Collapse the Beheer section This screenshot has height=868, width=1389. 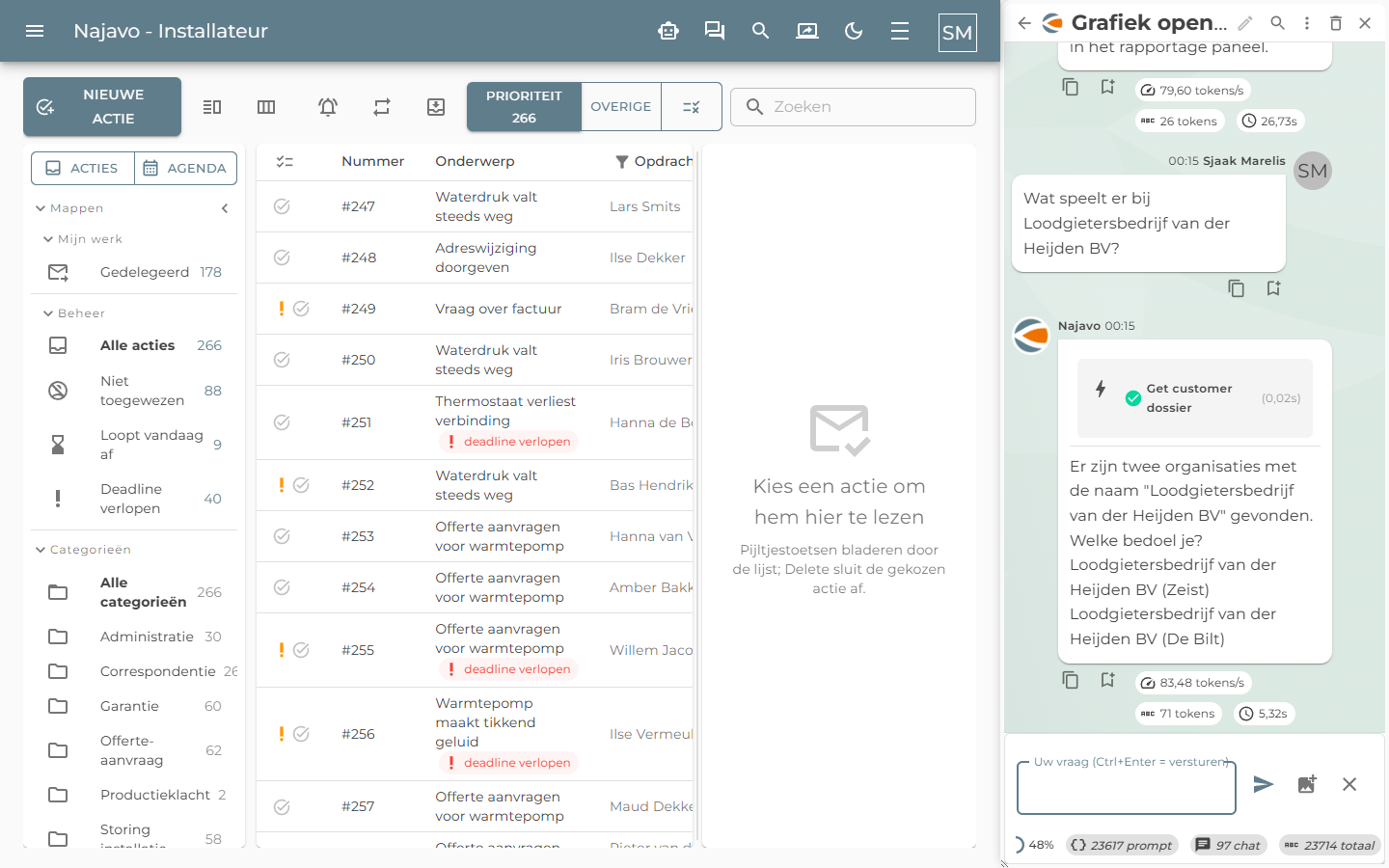pyautogui.click(x=74, y=313)
